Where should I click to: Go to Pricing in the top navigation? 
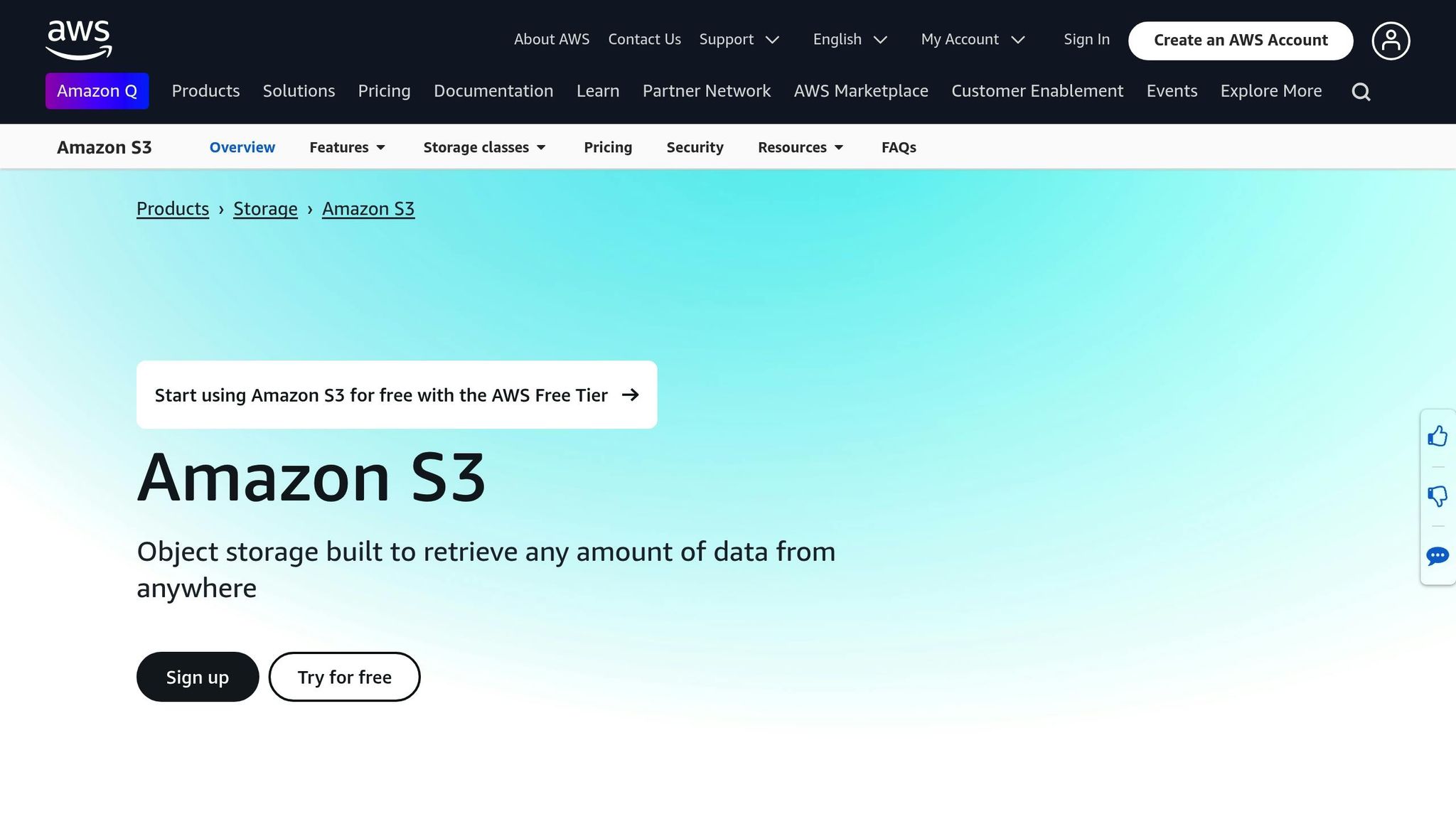point(384,91)
